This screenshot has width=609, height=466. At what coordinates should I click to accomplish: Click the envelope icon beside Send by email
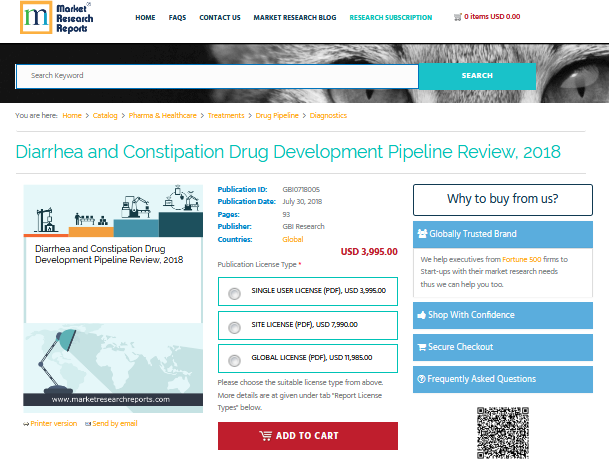pyautogui.click(x=88, y=424)
